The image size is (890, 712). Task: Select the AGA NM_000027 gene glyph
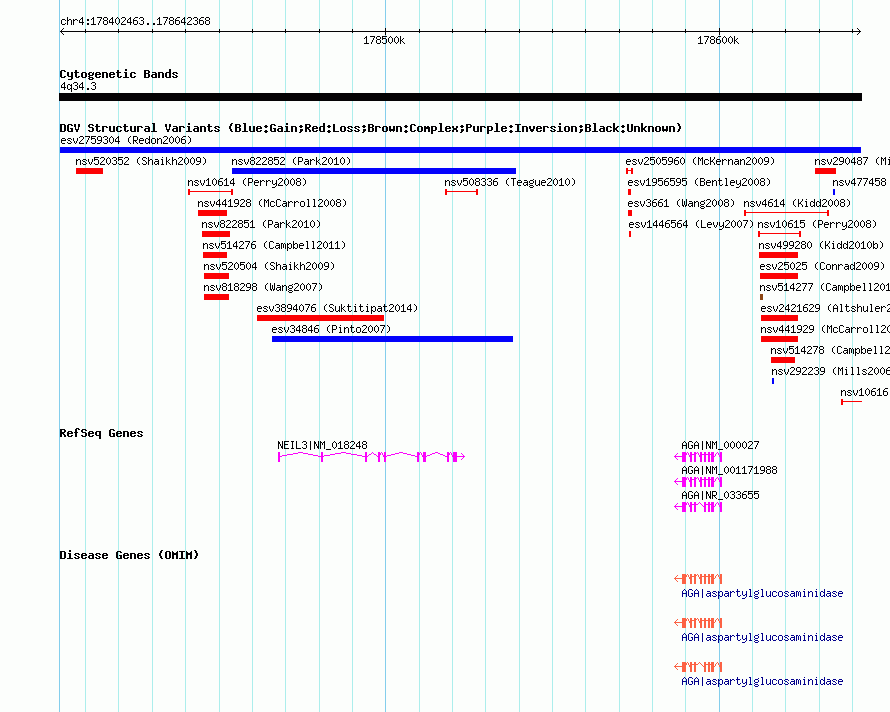[698, 456]
